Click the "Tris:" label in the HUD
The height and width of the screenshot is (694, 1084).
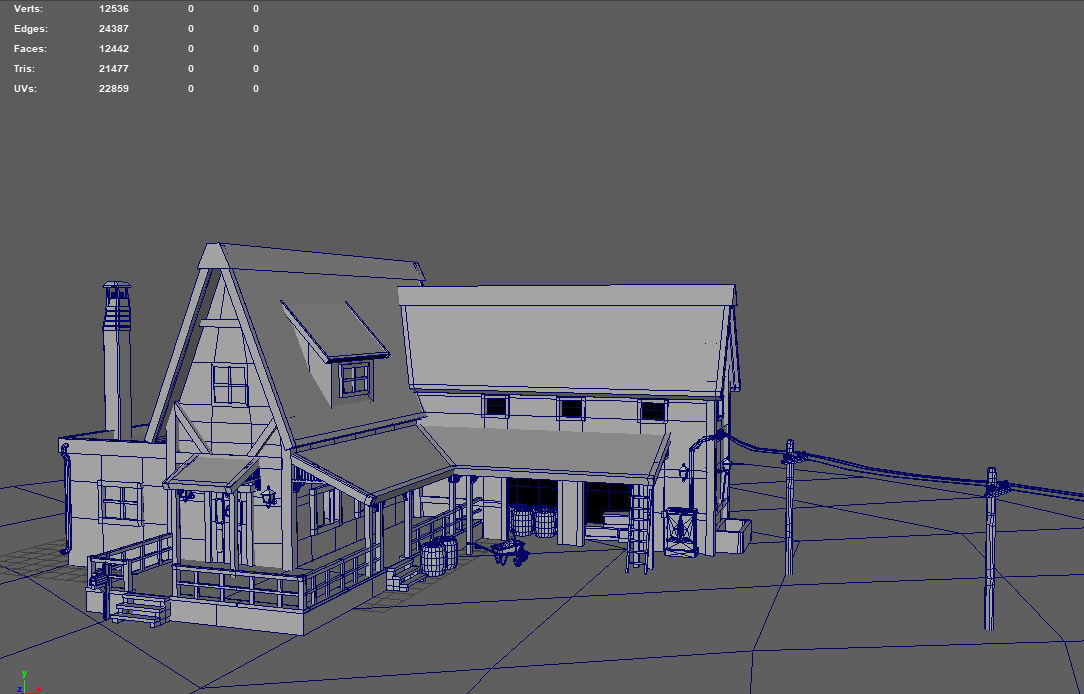[24, 69]
